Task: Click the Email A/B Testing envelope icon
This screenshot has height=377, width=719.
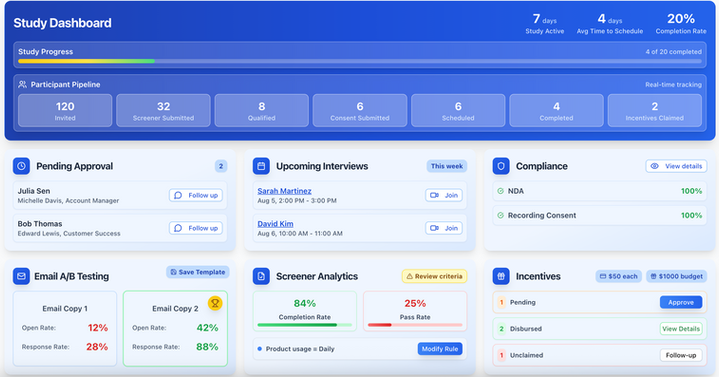Action: [x=22, y=276]
